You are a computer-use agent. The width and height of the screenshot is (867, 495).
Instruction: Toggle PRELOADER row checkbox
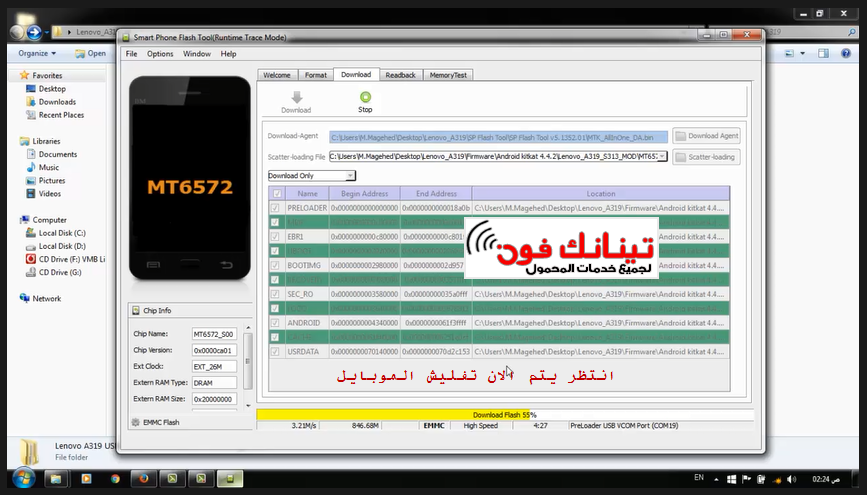pyautogui.click(x=275, y=208)
